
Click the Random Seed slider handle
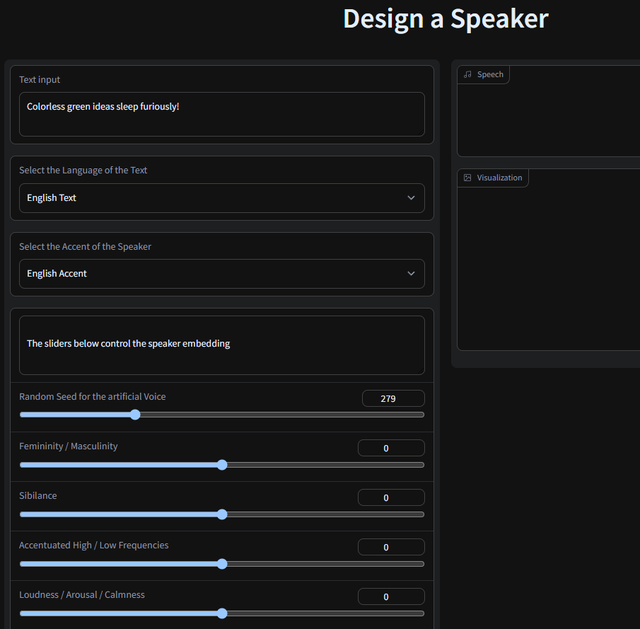[135, 414]
